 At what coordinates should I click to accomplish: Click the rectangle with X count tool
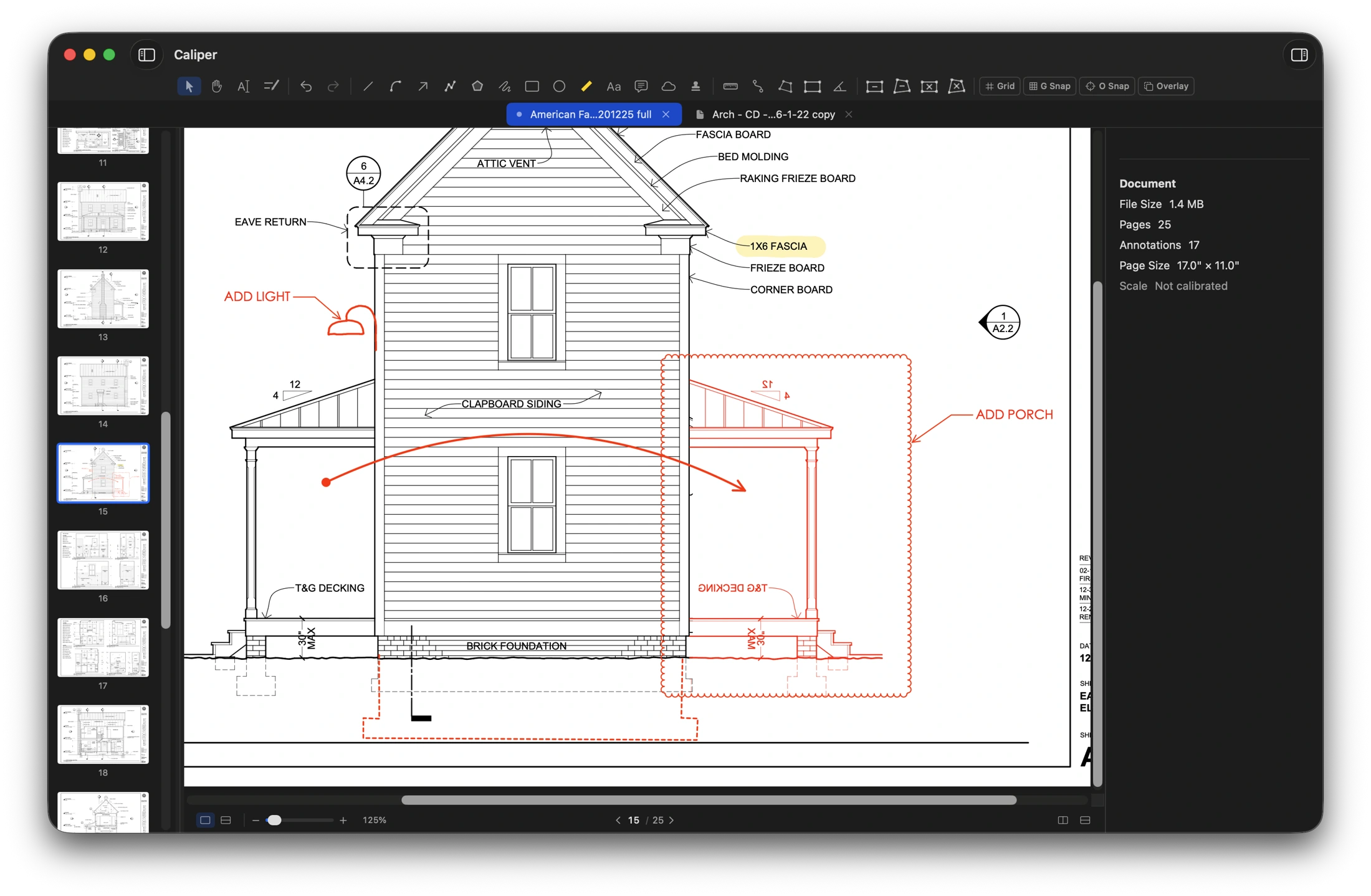click(x=929, y=86)
